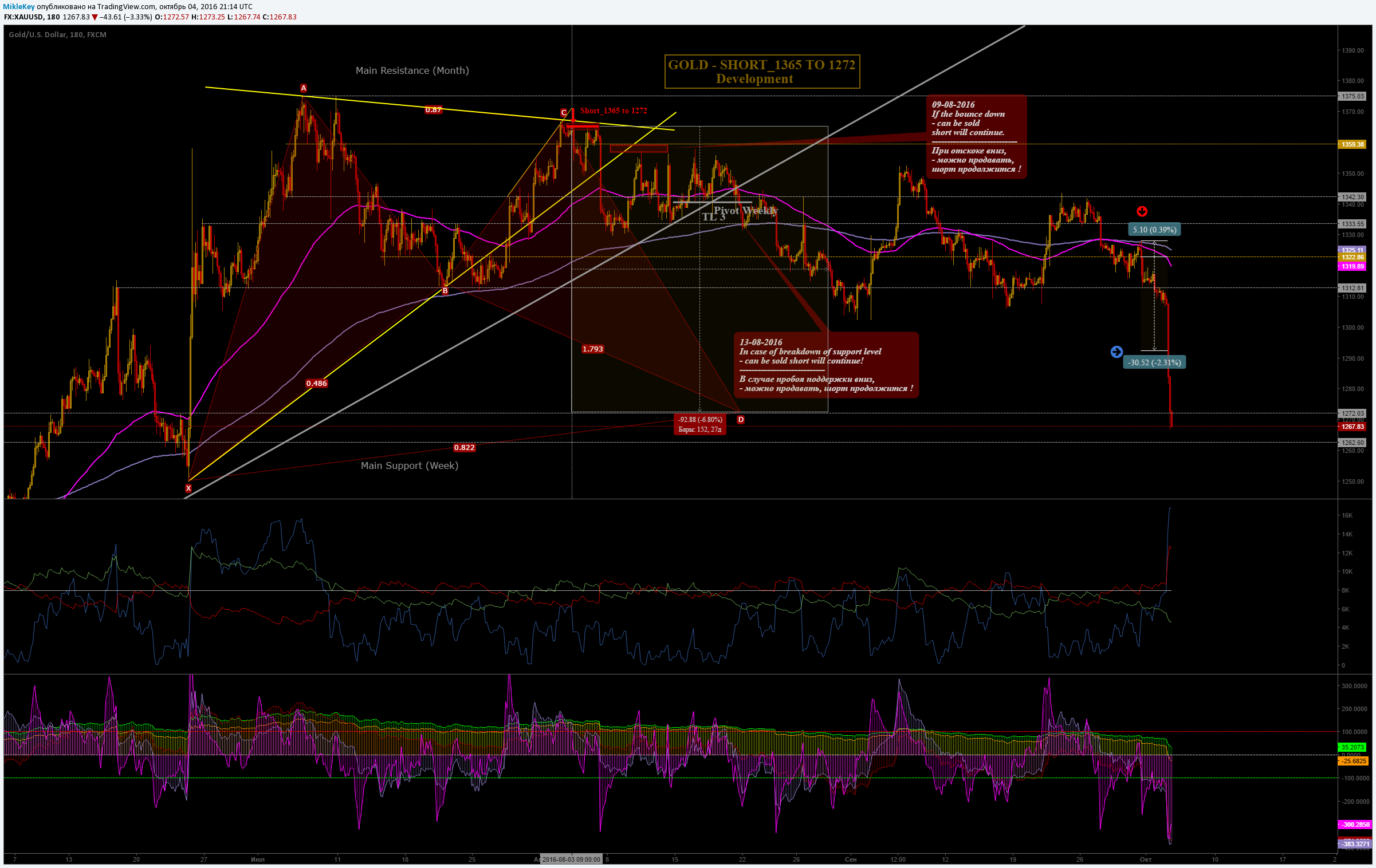The width and height of the screenshot is (1376, 868).
Task: Click the 0.486 ratio label
Action: (317, 384)
